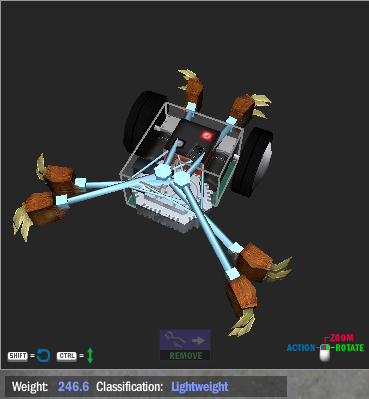
Task: Click the pliers icon above REMOVE
Action: [x=175, y=340]
